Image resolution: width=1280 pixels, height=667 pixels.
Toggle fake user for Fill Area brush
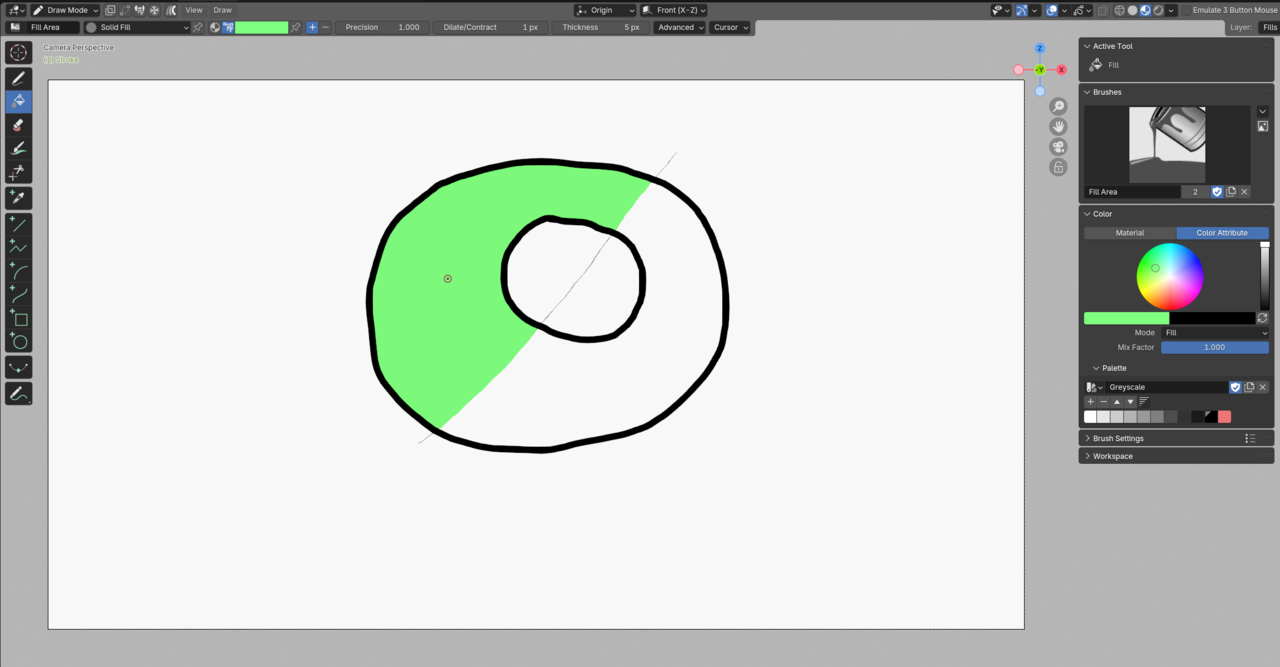1217,192
